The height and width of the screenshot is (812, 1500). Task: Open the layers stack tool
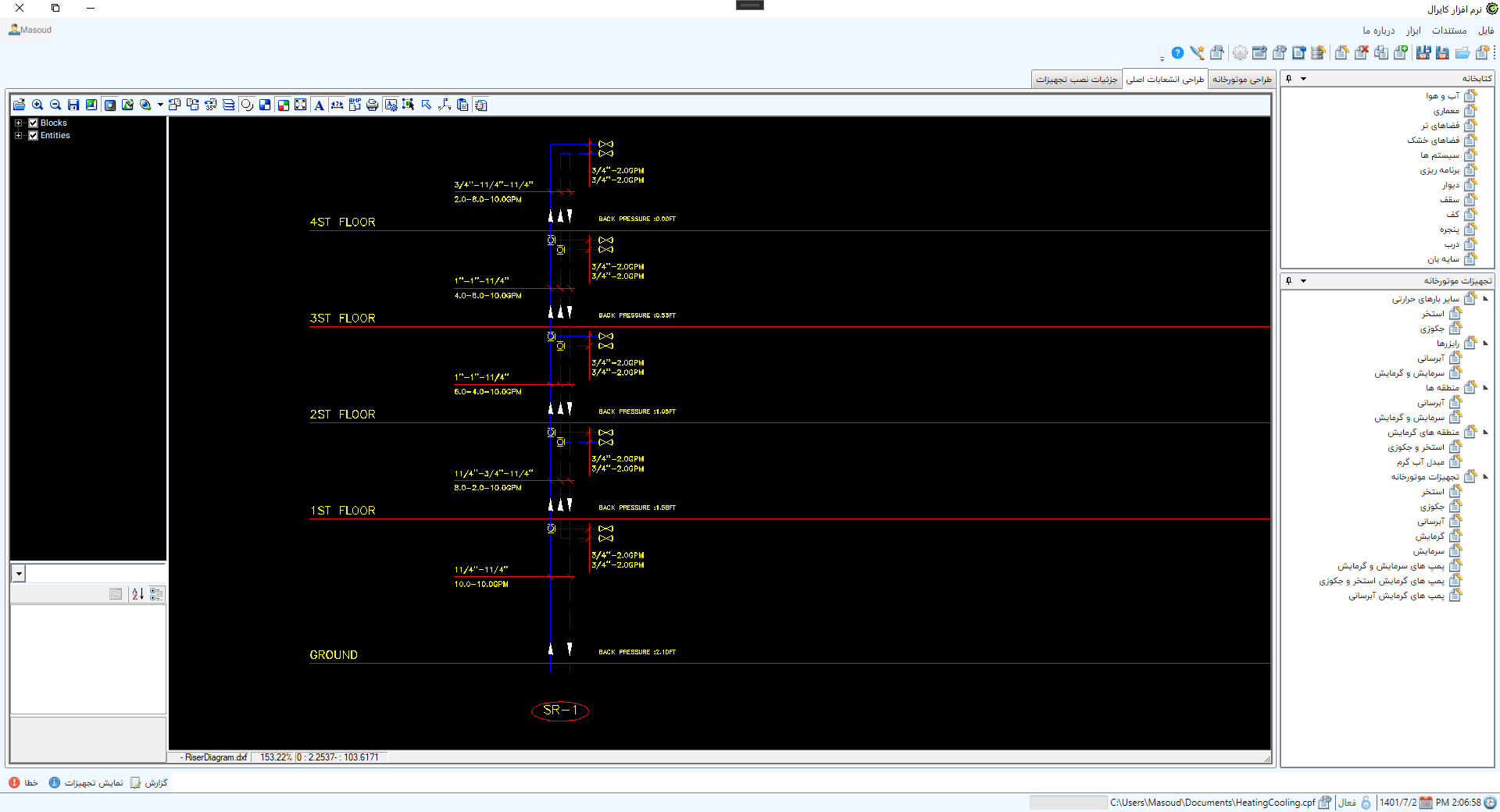tap(228, 105)
